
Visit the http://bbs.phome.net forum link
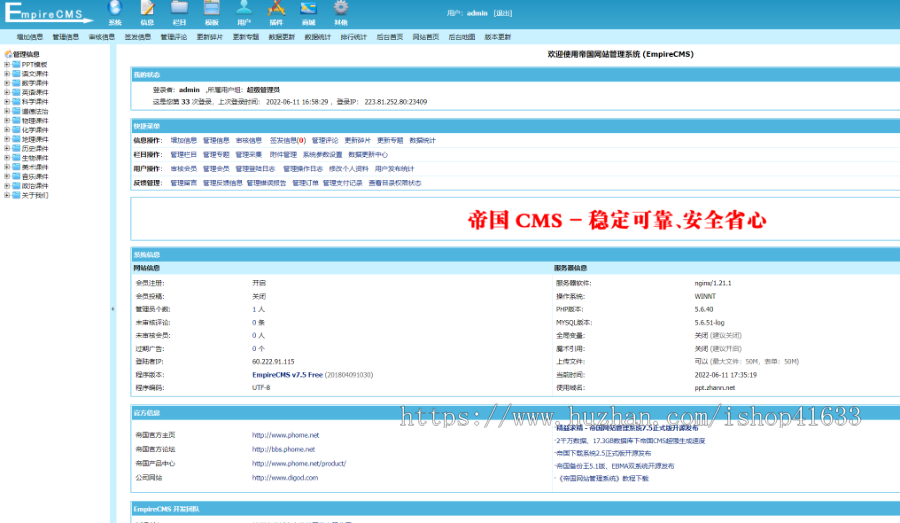284,449
